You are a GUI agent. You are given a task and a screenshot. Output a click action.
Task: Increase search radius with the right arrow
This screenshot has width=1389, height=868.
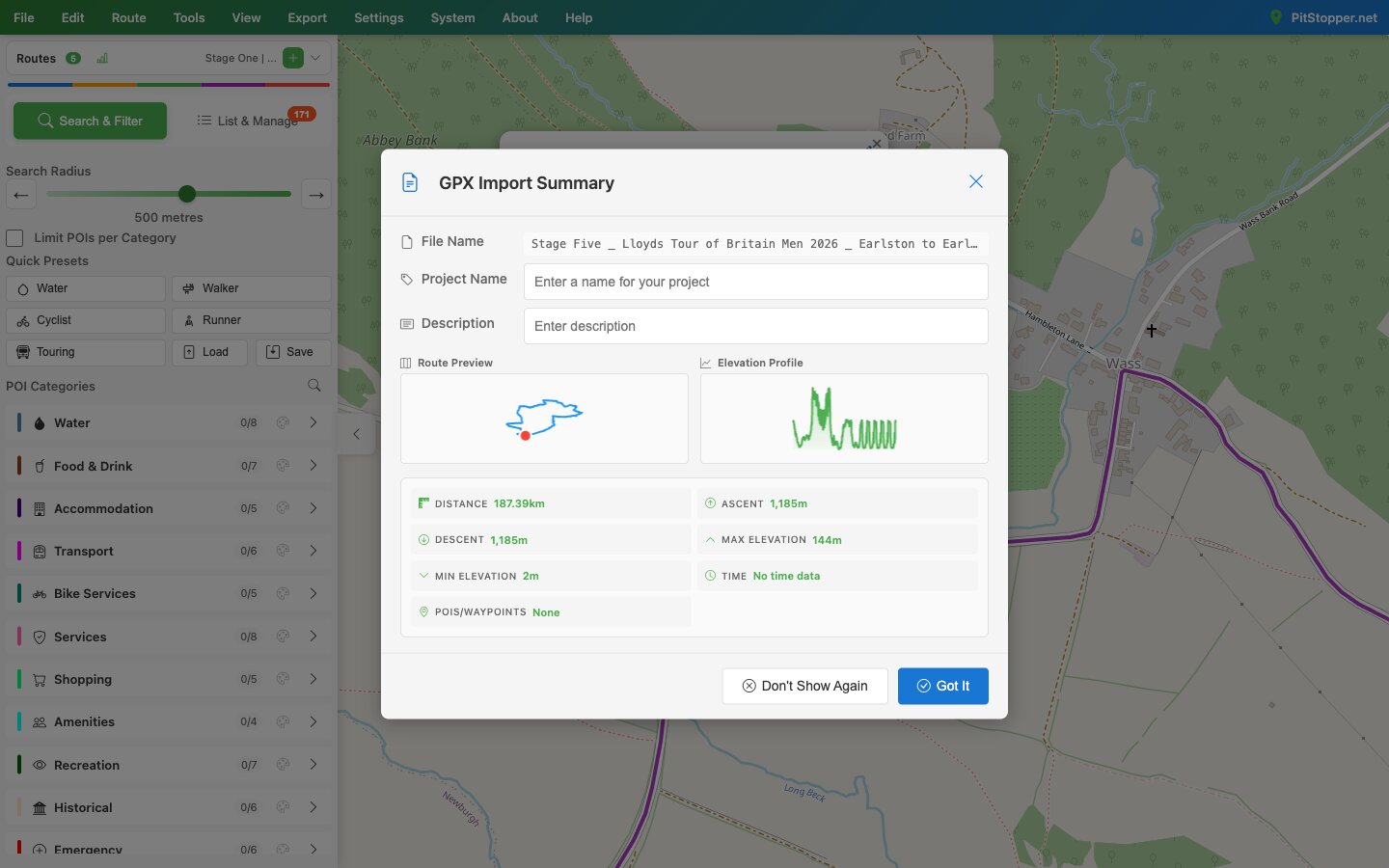(x=316, y=195)
